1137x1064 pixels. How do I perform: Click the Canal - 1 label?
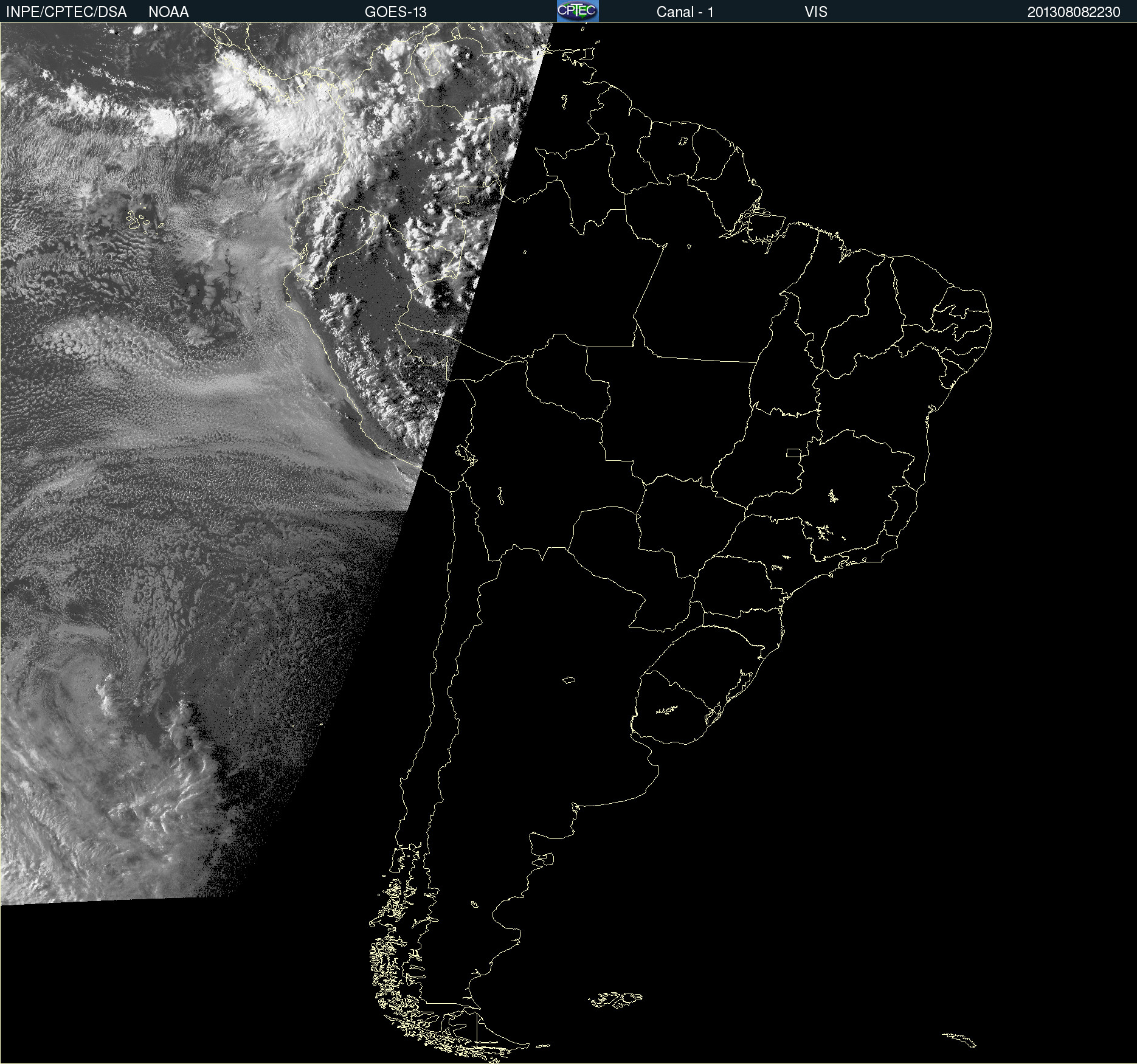[685, 12]
